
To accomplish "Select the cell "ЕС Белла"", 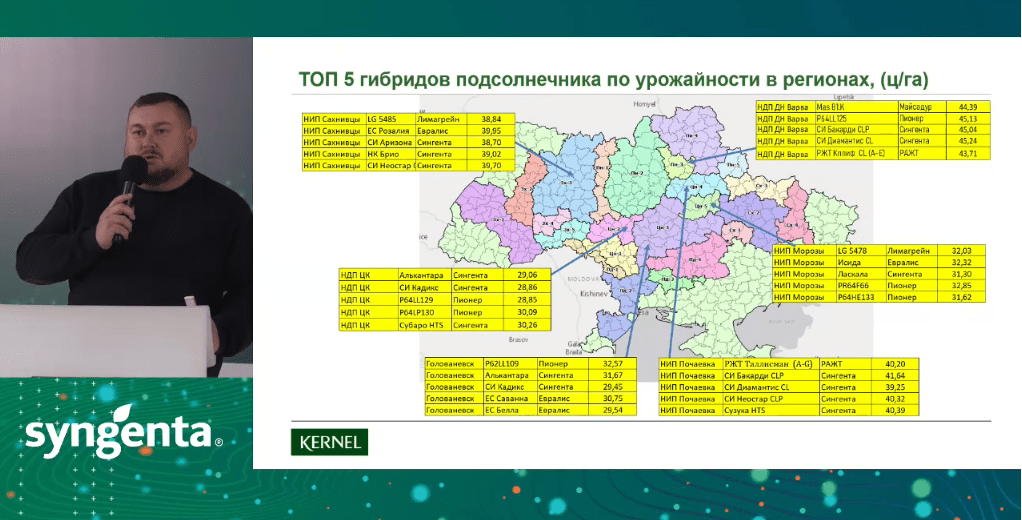I will click(510, 410).
